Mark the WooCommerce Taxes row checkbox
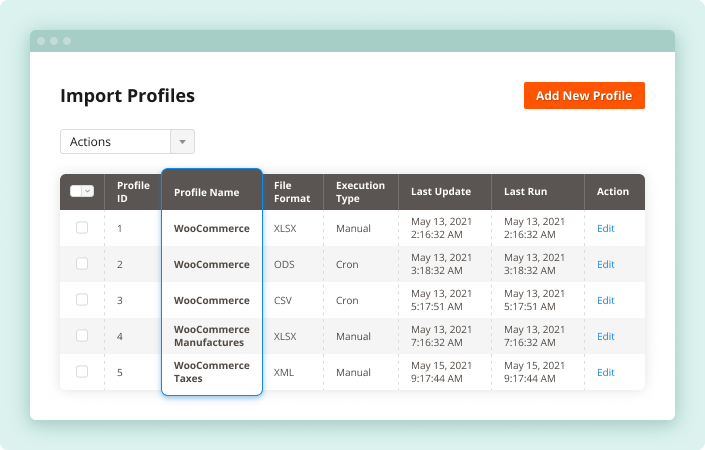This screenshot has width=705, height=450. pos(82,372)
